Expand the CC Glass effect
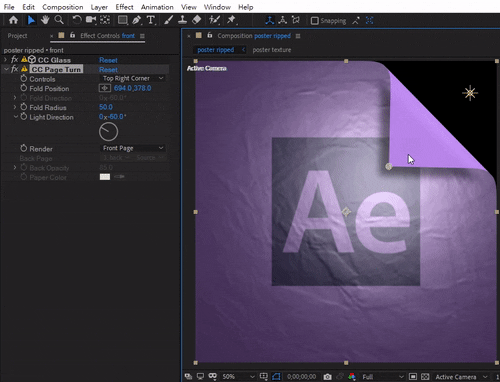500x382 pixels. 5,60
